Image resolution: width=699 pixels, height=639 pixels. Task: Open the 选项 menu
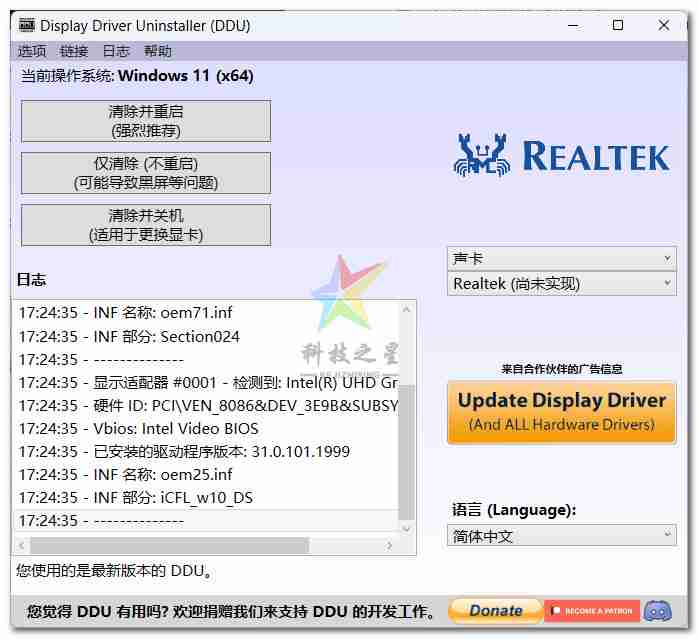pyautogui.click(x=32, y=51)
